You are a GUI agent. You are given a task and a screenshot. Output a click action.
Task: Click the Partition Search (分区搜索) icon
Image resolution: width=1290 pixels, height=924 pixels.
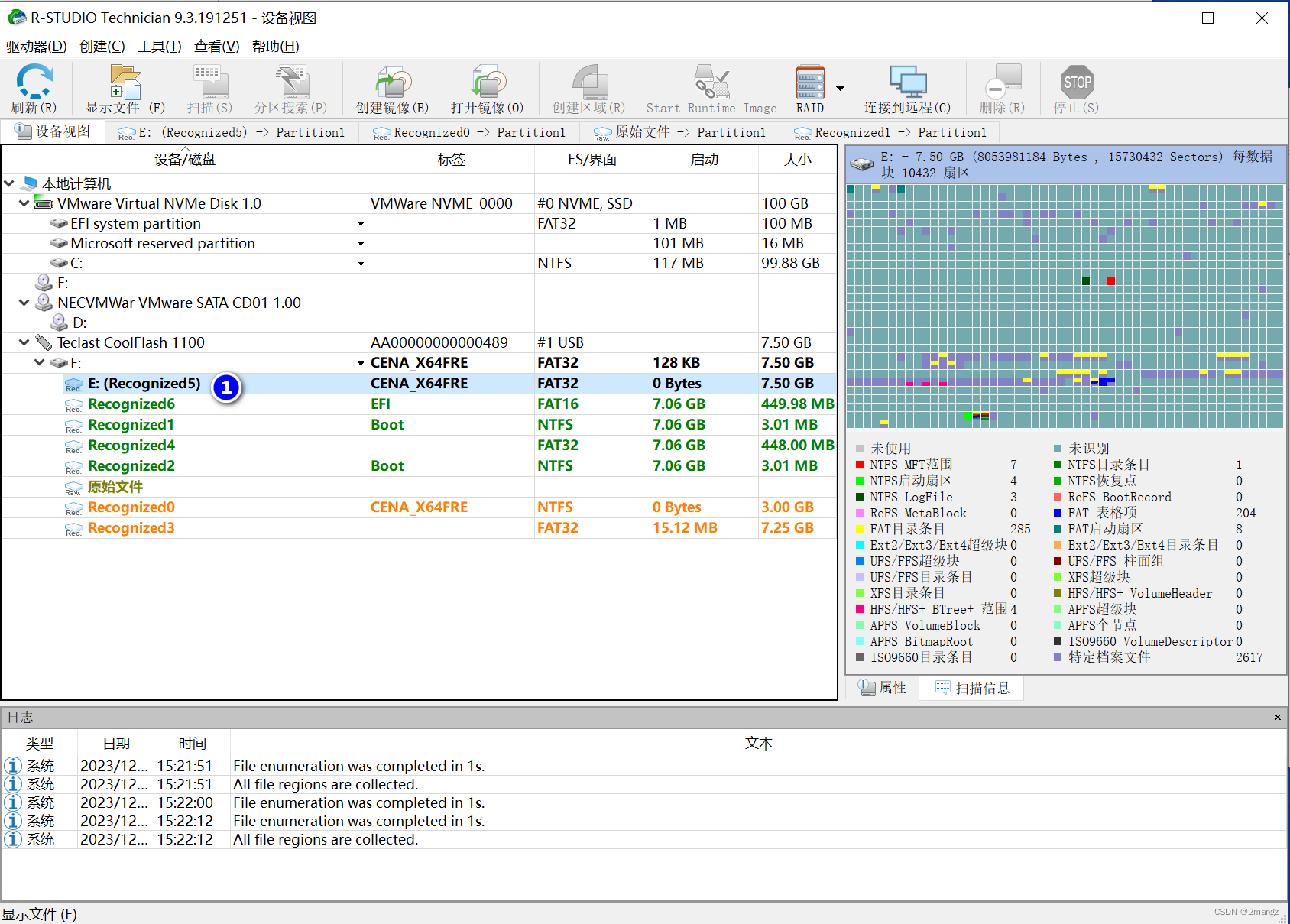(x=291, y=81)
